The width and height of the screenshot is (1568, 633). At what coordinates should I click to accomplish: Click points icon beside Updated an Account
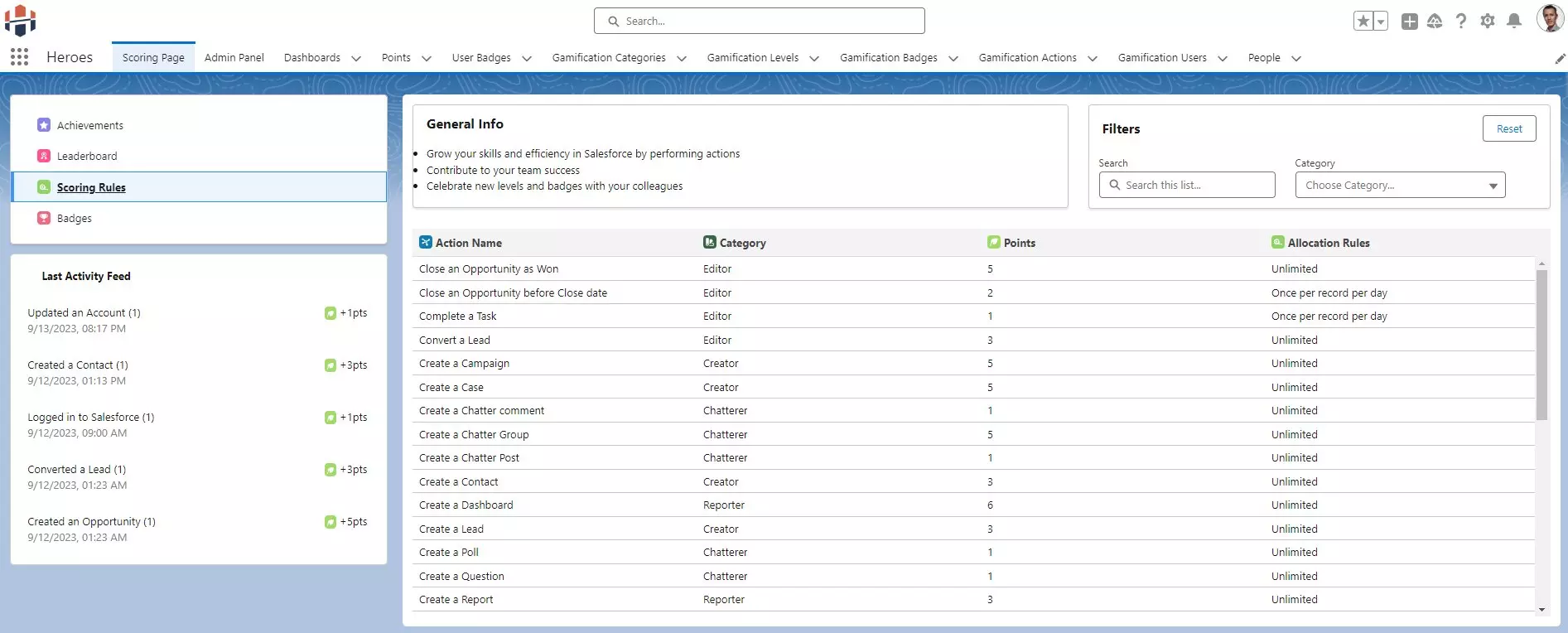tap(330, 313)
